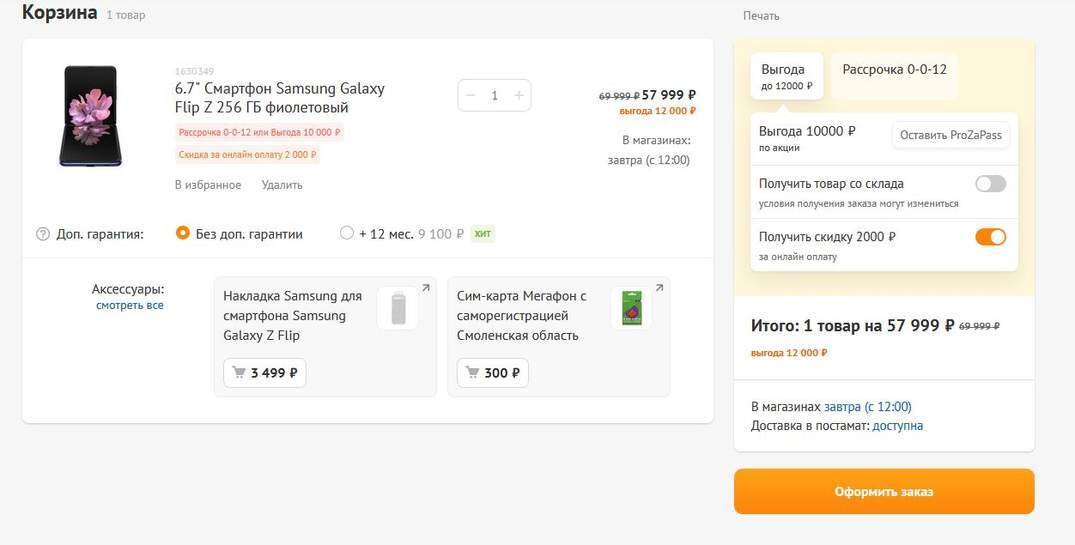
Task: Click the Samsung case accessory image
Action: pos(398,308)
